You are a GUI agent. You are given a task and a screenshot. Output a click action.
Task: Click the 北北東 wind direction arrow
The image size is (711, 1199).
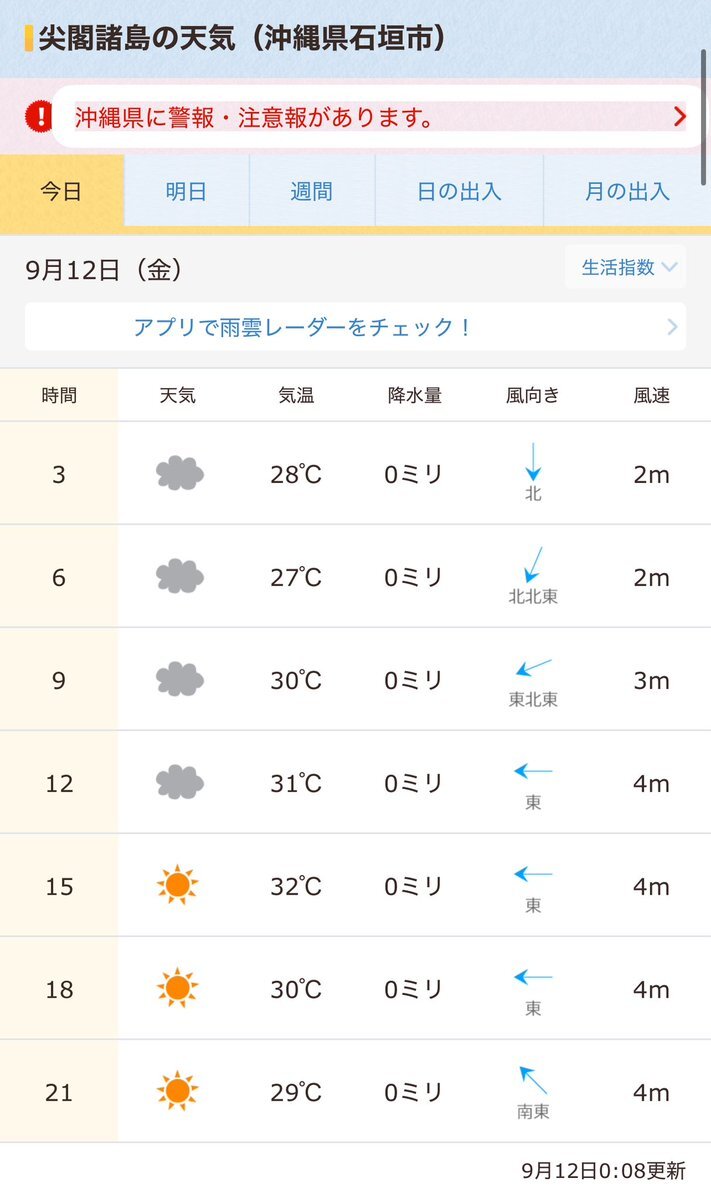coord(533,564)
